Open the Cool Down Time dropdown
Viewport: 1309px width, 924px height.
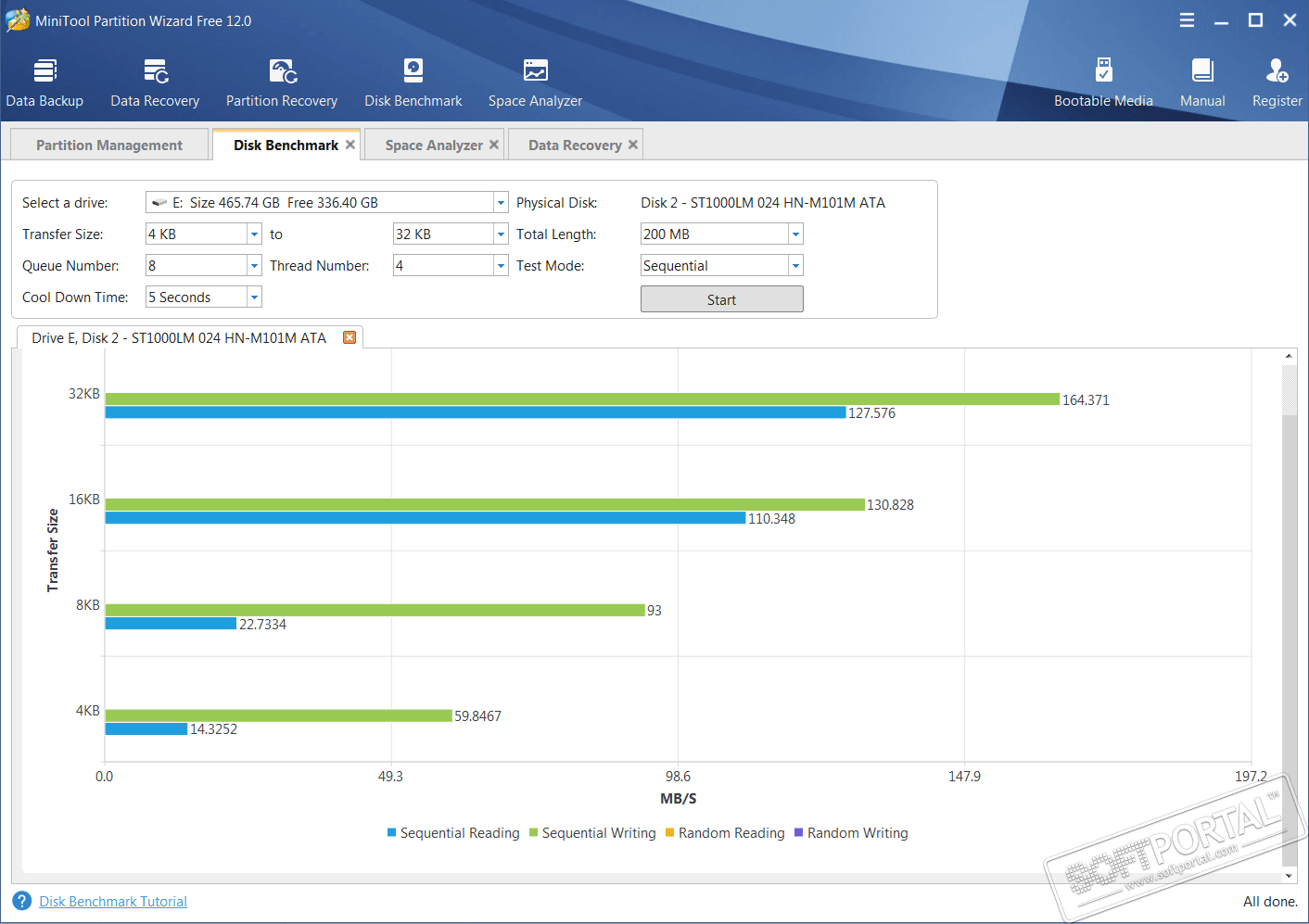click(254, 297)
